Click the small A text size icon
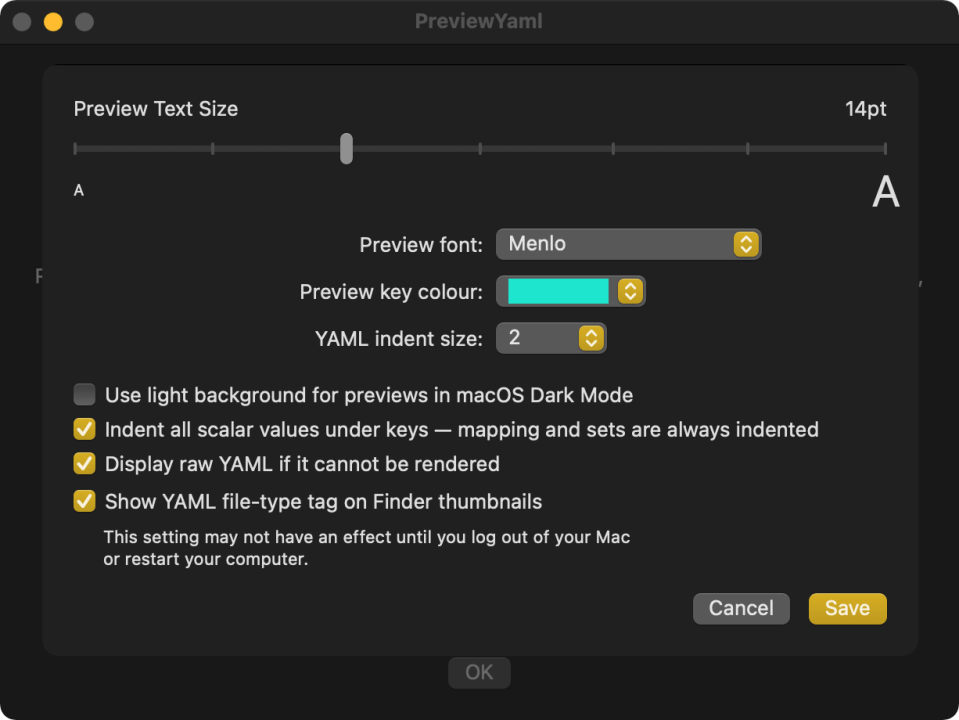Screen dimensions: 959x720 pyautogui.click(x=79, y=190)
